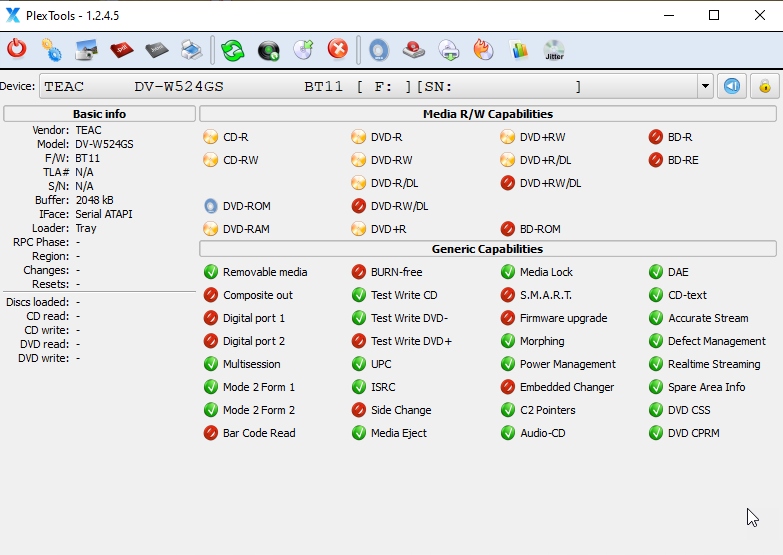Click the Media R/W Capabilities header
783x555 pixels.
click(488, 114)
